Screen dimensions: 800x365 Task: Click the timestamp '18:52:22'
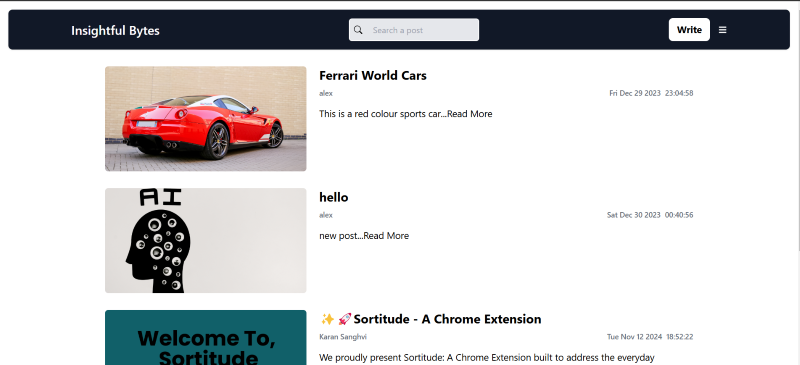(680, 337)
